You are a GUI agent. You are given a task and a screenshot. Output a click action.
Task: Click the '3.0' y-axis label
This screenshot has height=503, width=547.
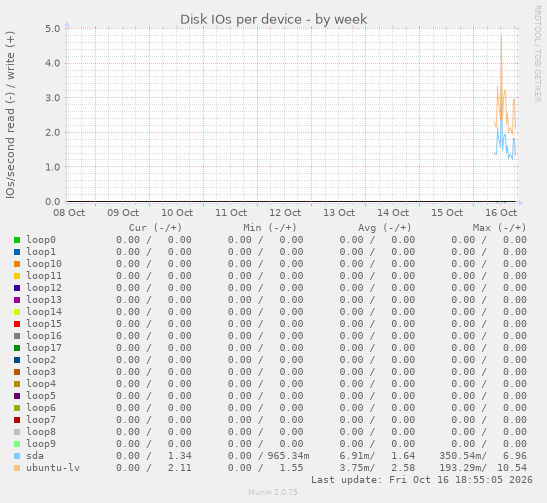pyautogui.click(x=53, y=98)
